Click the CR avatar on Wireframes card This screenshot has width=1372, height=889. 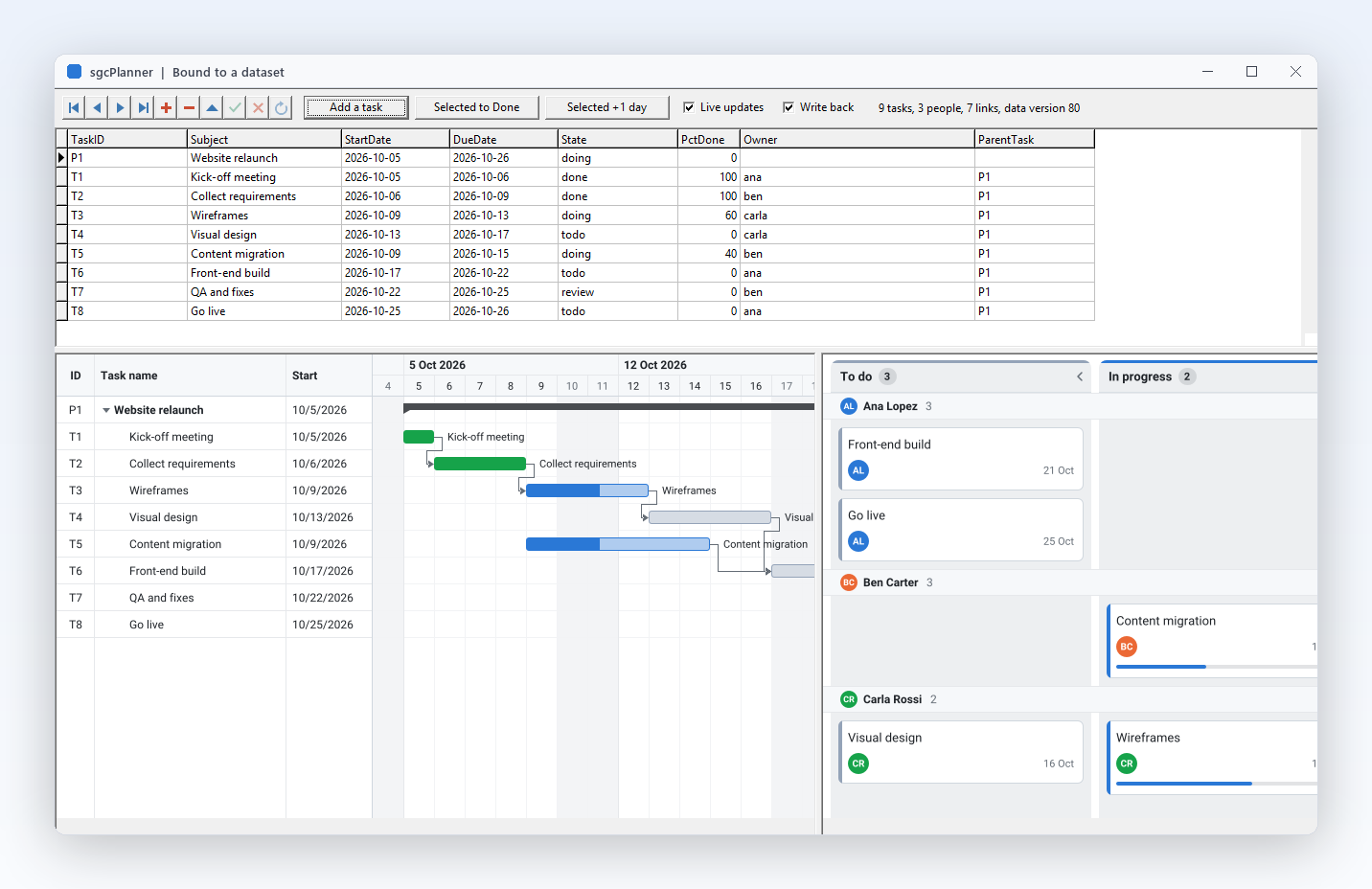[1127, 764]
